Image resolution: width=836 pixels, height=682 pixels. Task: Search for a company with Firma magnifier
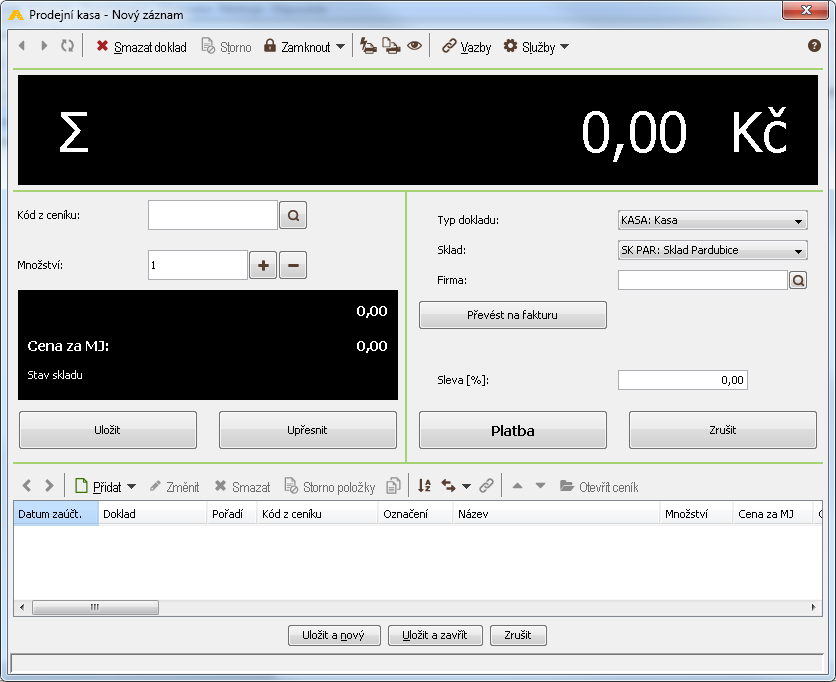798,280
